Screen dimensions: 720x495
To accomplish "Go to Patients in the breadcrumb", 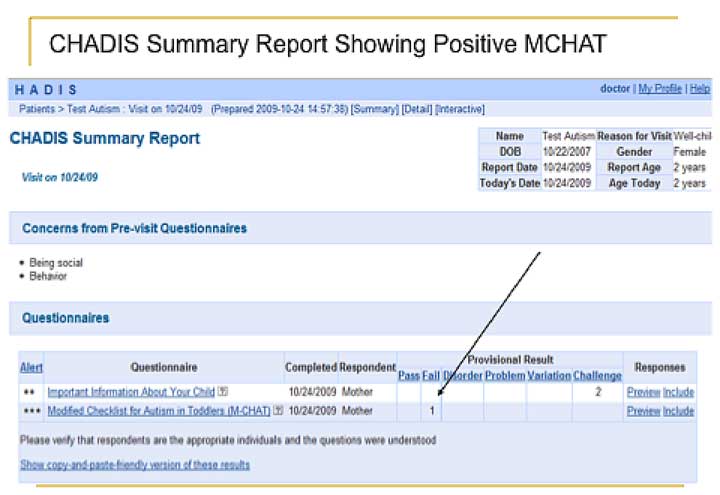I will 38,108.
